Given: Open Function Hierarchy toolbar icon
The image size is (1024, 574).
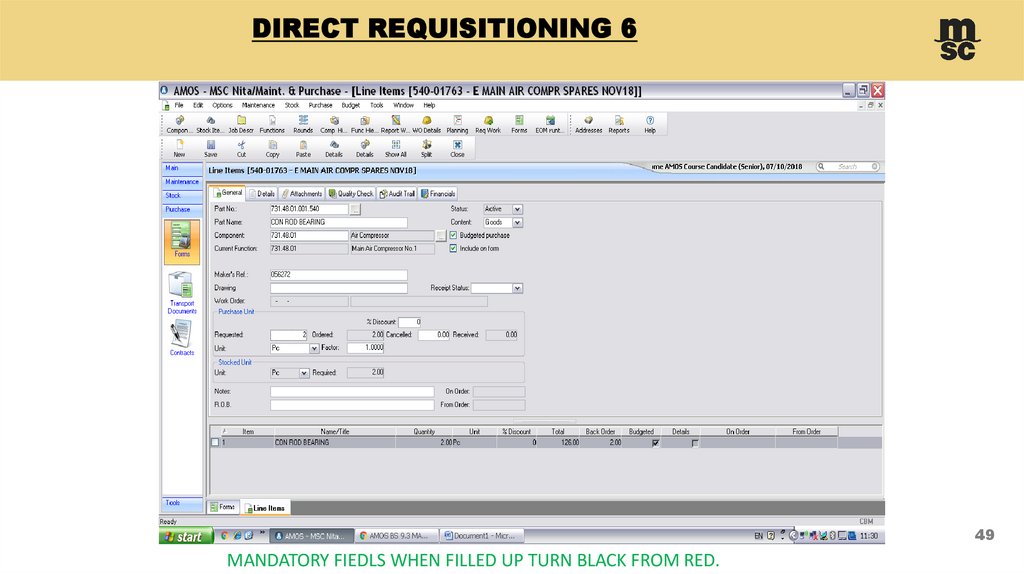Looking at the screenshot, I should [364, 124].
